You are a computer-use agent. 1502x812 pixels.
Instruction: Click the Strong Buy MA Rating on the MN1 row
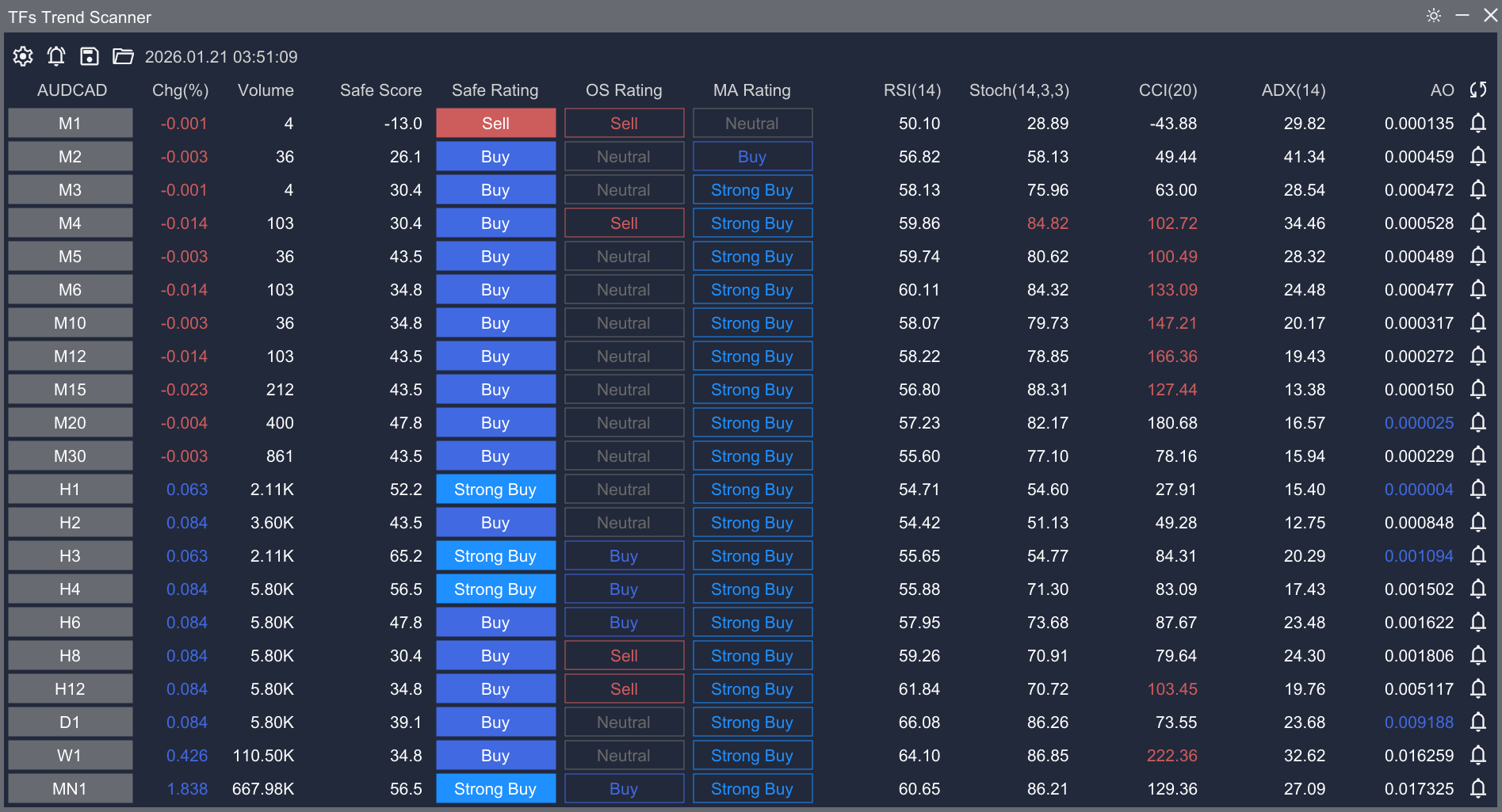[751, 788]
